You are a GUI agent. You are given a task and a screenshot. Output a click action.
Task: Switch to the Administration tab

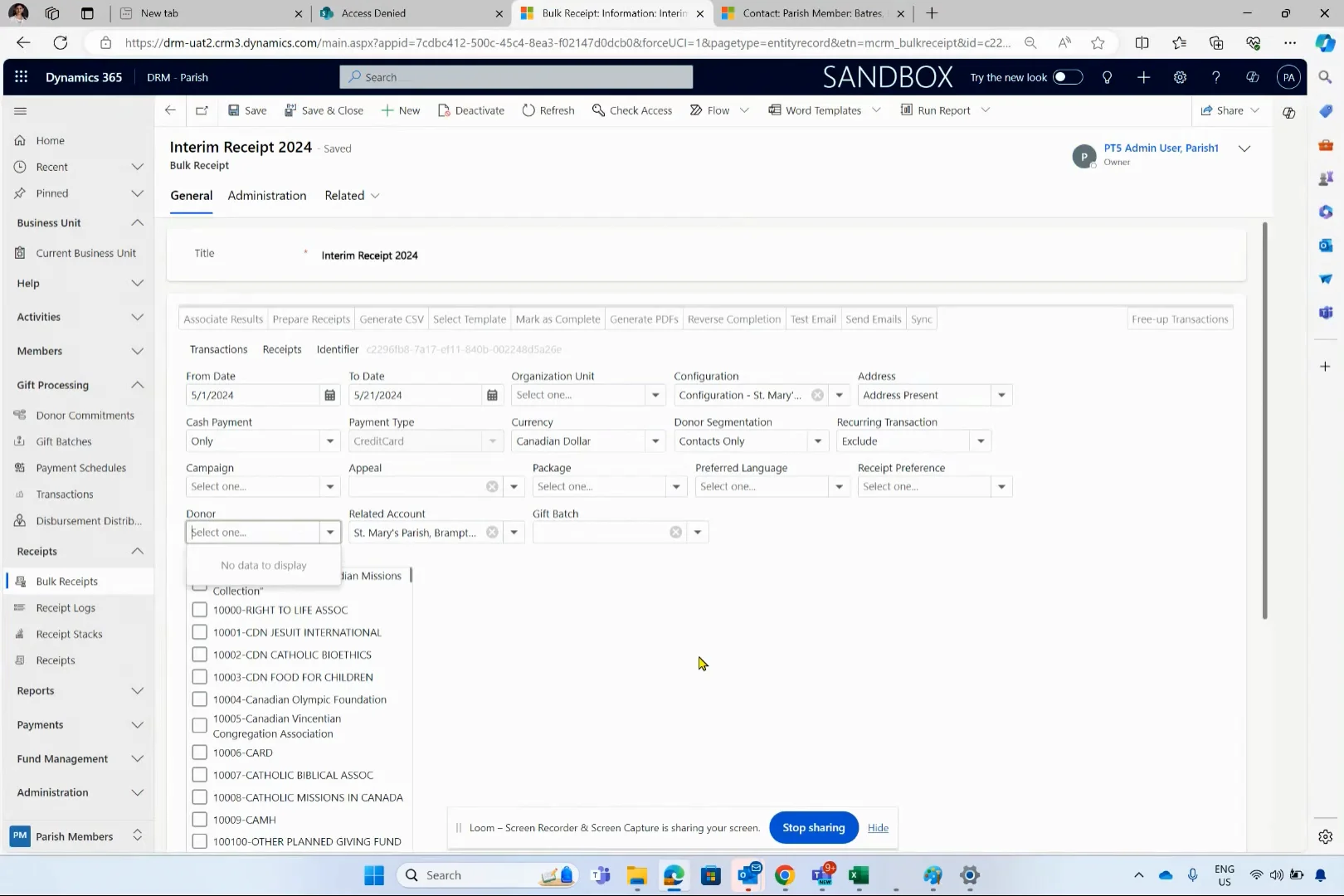pos(266,195)
